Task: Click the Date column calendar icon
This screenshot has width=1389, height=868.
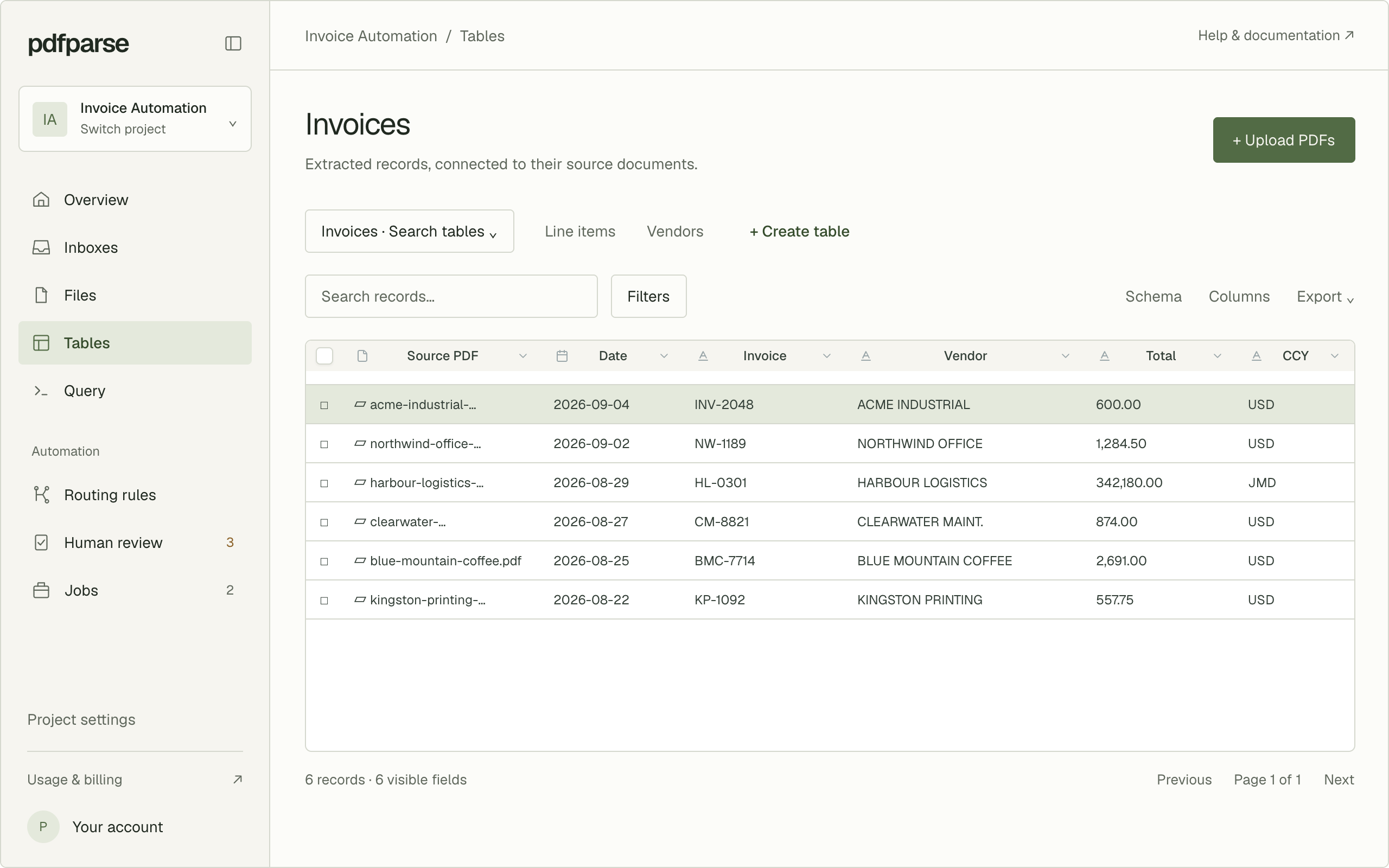Action: click(x=562, y=356)
